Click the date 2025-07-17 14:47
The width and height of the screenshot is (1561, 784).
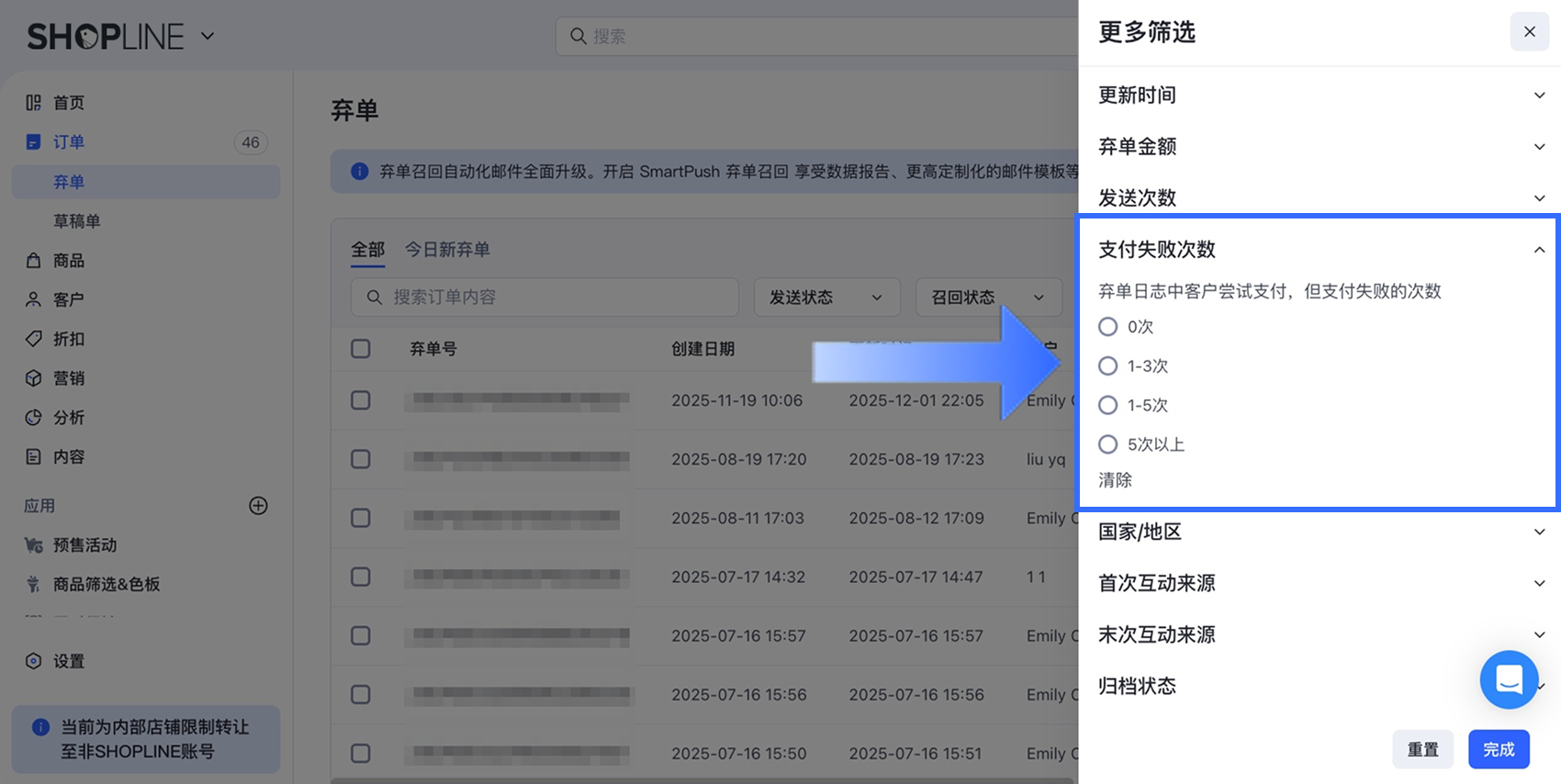tap(916, 577)
